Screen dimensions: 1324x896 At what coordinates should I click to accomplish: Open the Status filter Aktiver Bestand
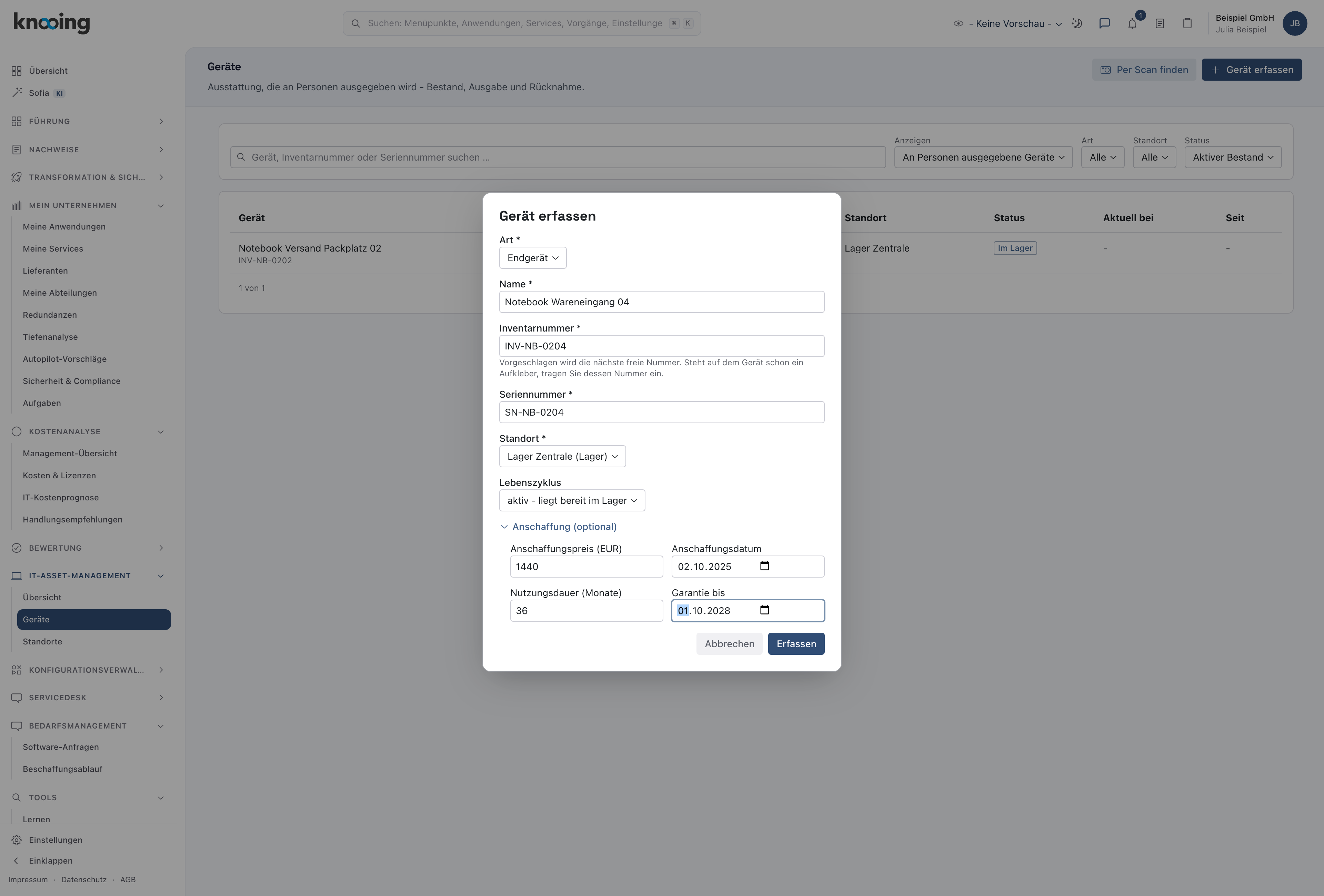(x=1233, y=157)
